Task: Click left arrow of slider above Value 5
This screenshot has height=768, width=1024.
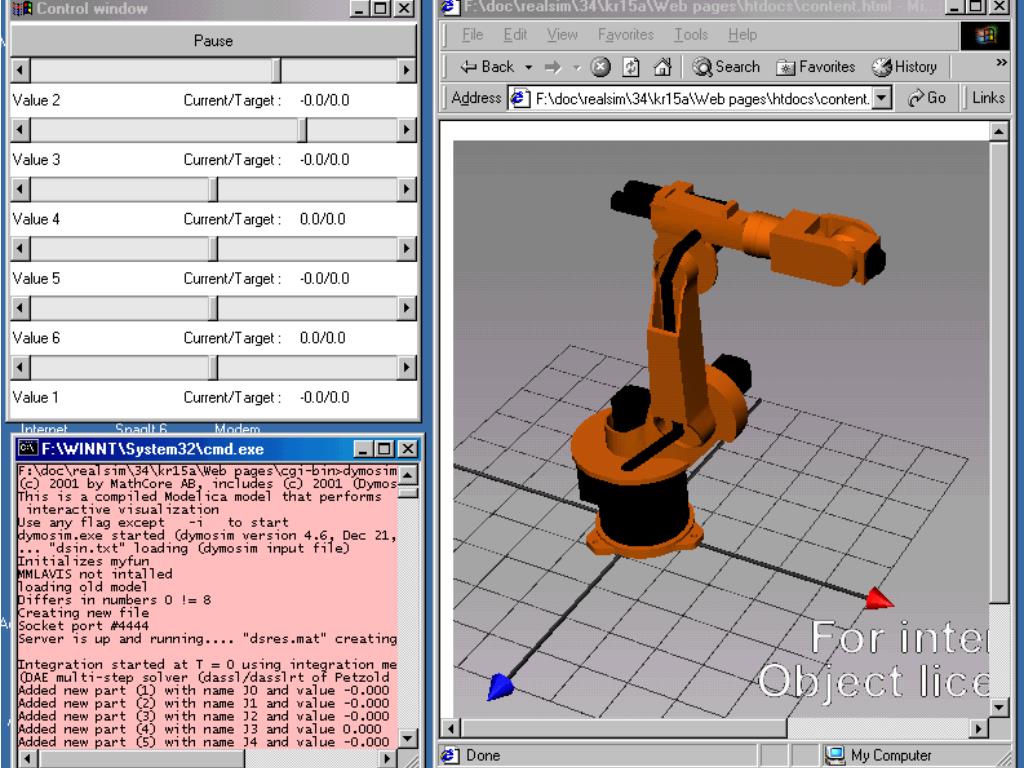Action: click(20, 249)
